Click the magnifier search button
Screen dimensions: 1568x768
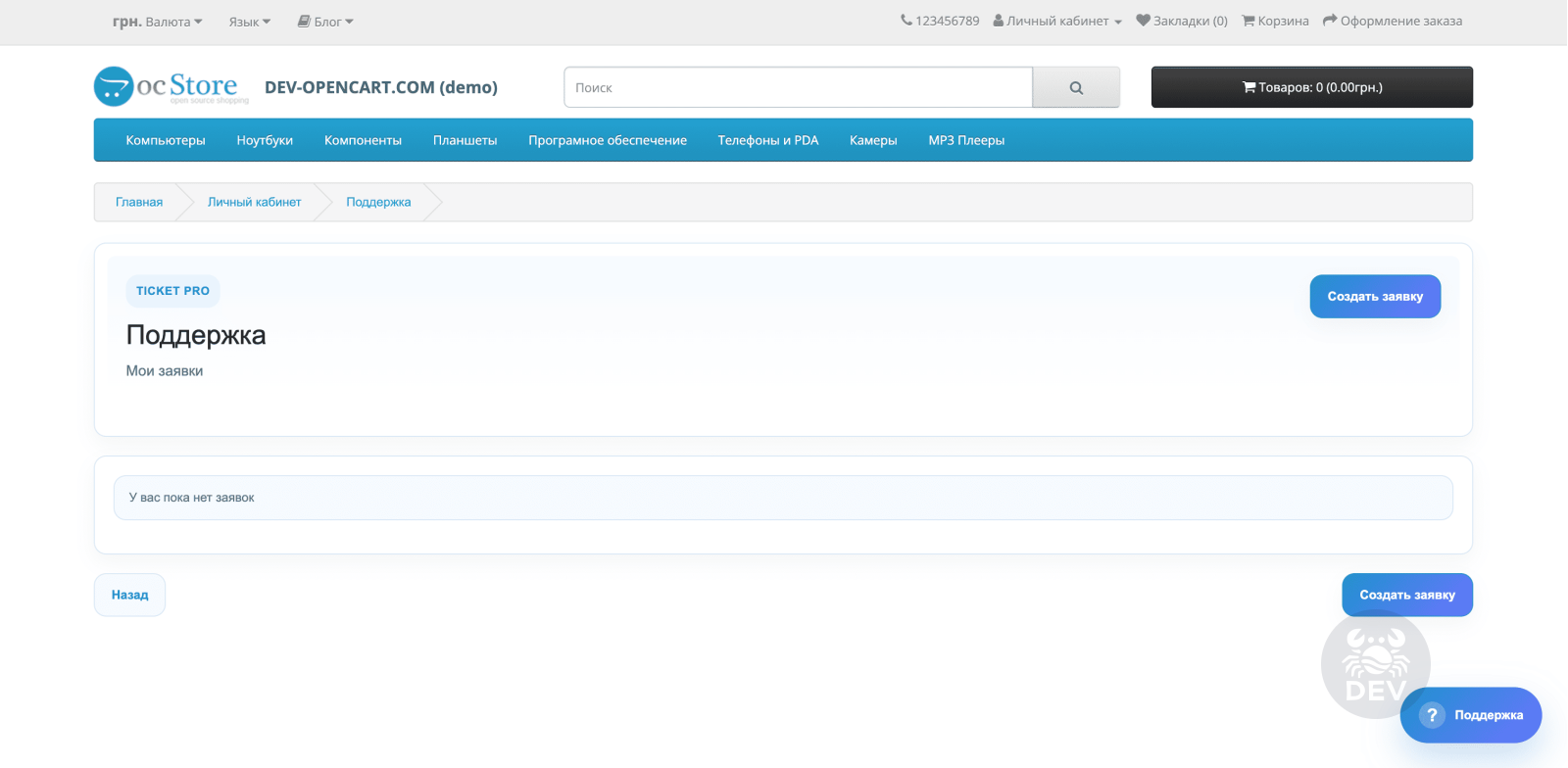click(x=1076, y=87)
